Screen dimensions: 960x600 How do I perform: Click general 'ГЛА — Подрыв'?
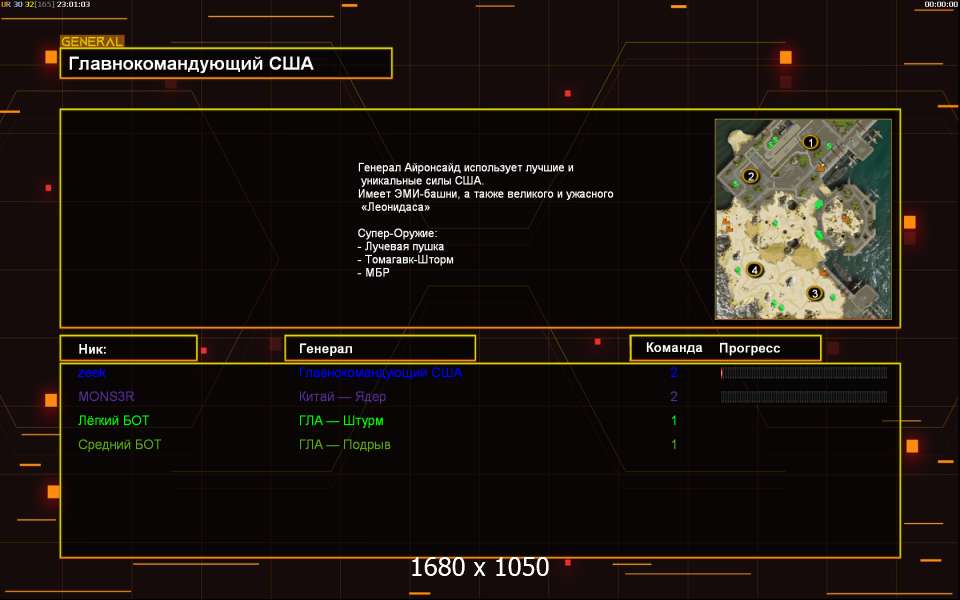click(x=345, y=444)
